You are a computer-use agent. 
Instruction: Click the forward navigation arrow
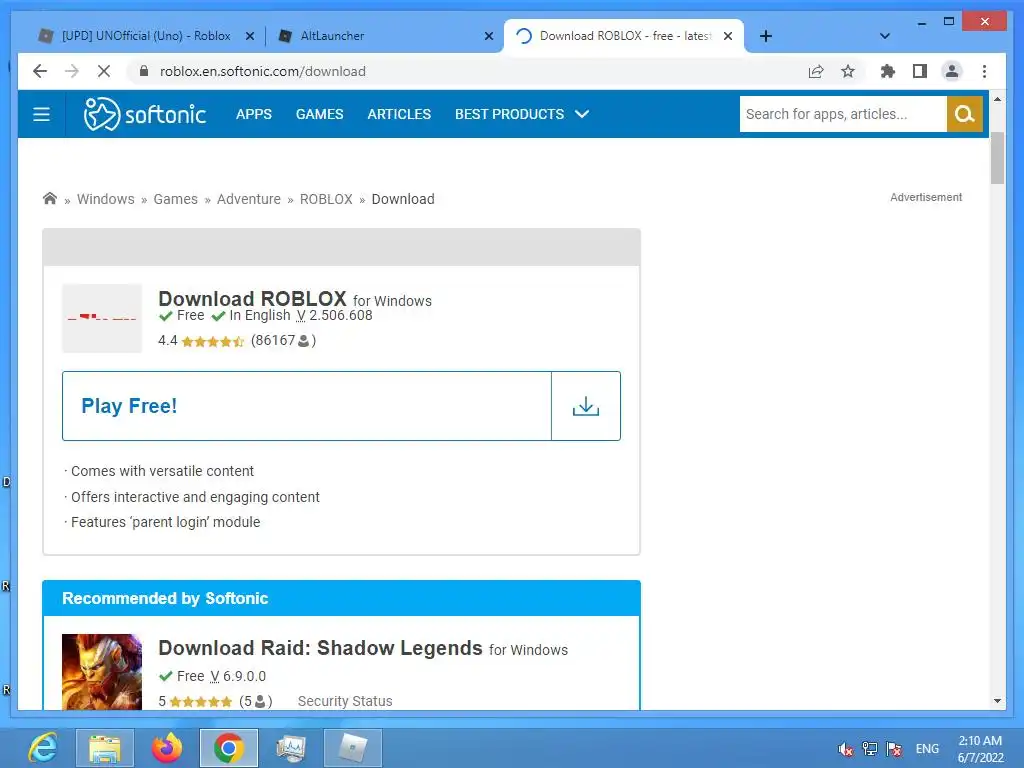pyautogui.click(x=72, y=71)
